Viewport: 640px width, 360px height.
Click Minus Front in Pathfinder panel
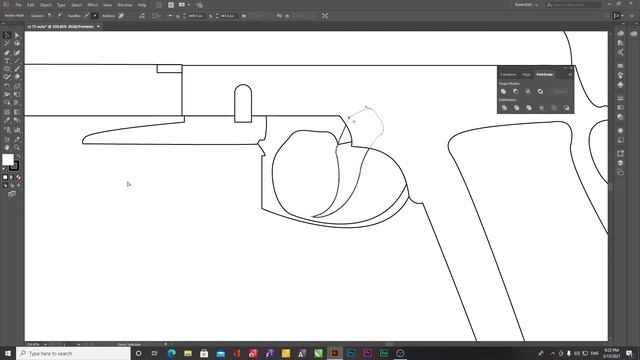click(516, 91)
